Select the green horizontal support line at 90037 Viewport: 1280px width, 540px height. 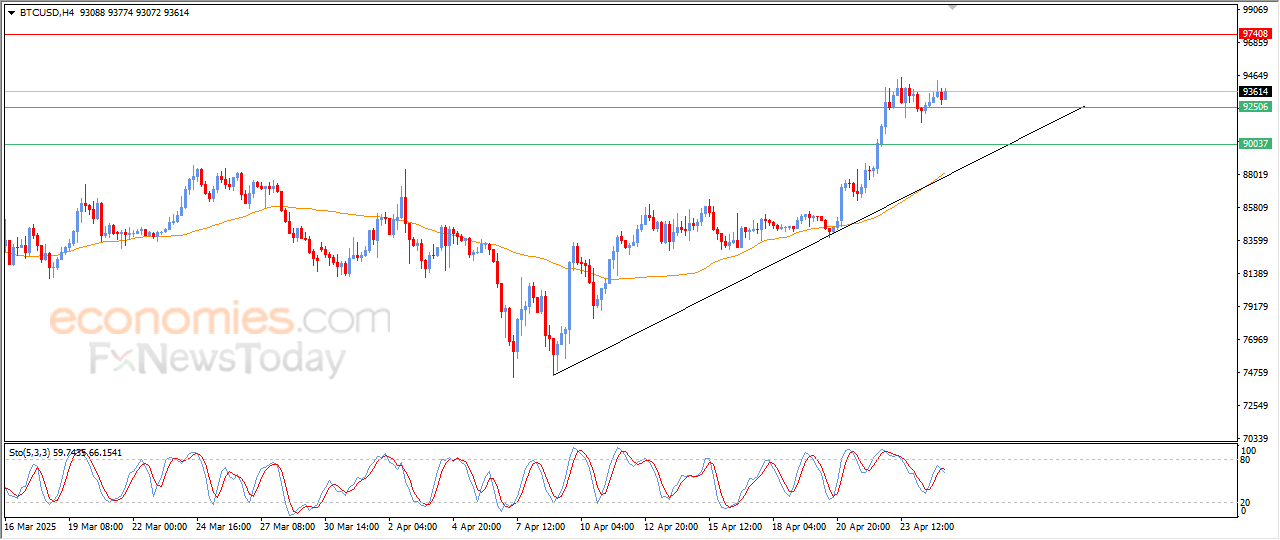tap(620, 144)
